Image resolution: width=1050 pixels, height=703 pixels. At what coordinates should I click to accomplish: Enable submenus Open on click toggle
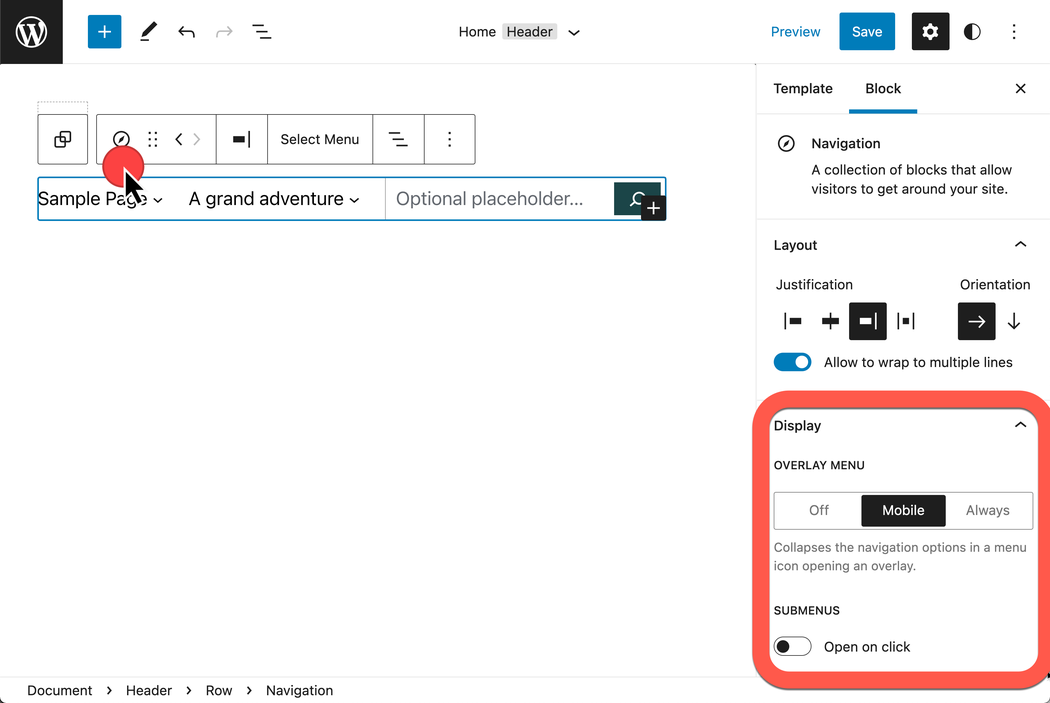coord(793,647)
